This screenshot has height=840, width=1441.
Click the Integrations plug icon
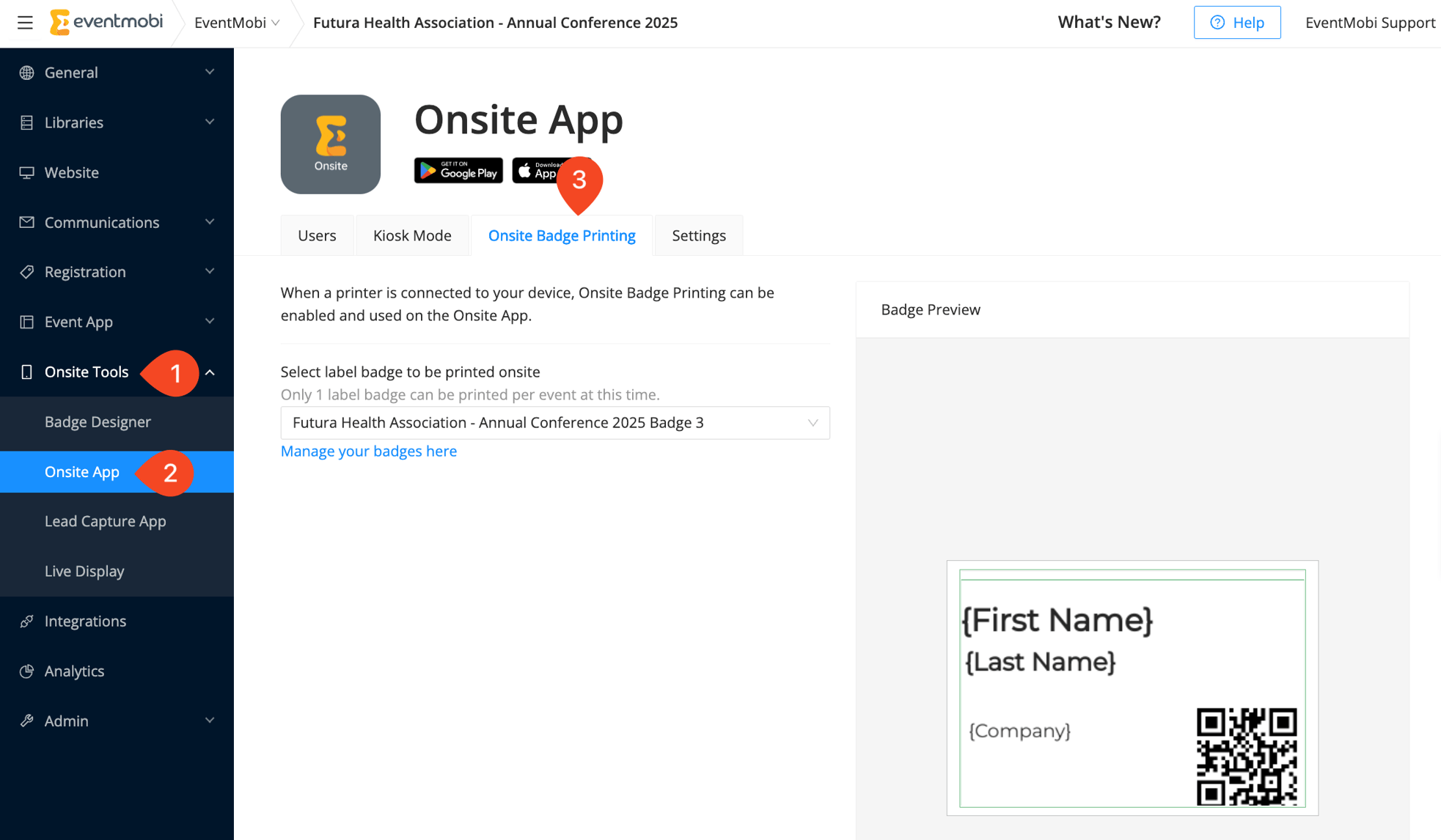point(26,622)
